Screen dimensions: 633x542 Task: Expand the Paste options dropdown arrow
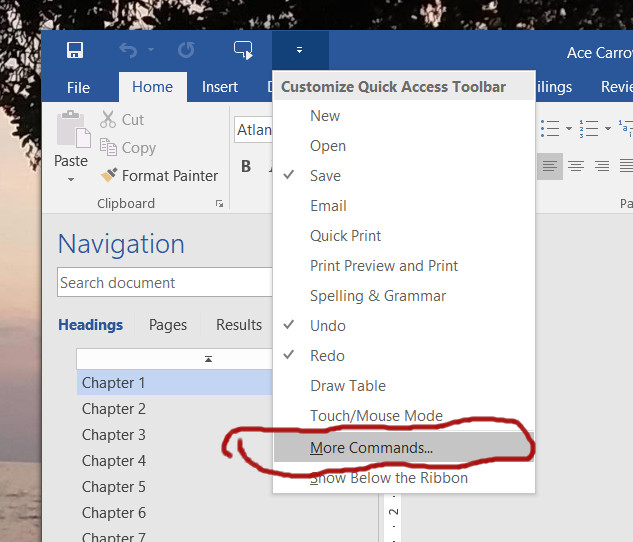[x=71, y=180]
